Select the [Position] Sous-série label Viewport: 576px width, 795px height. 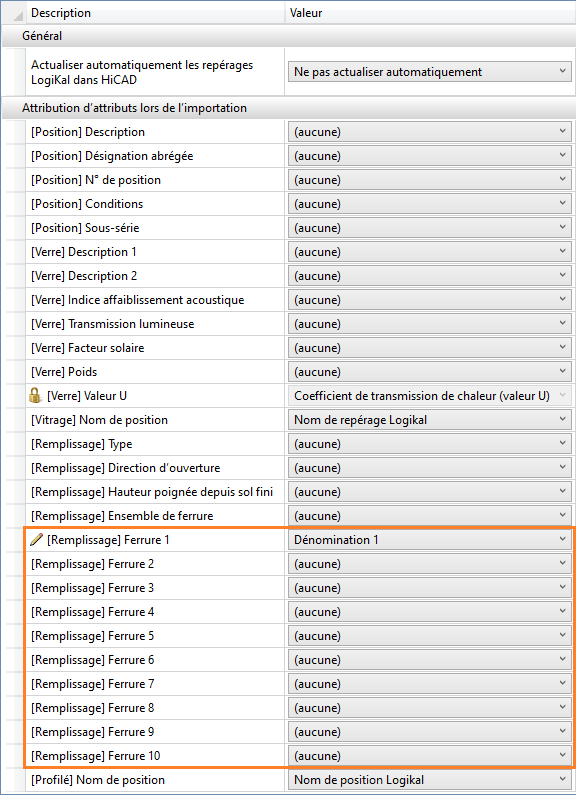click(x=85, y=228)
